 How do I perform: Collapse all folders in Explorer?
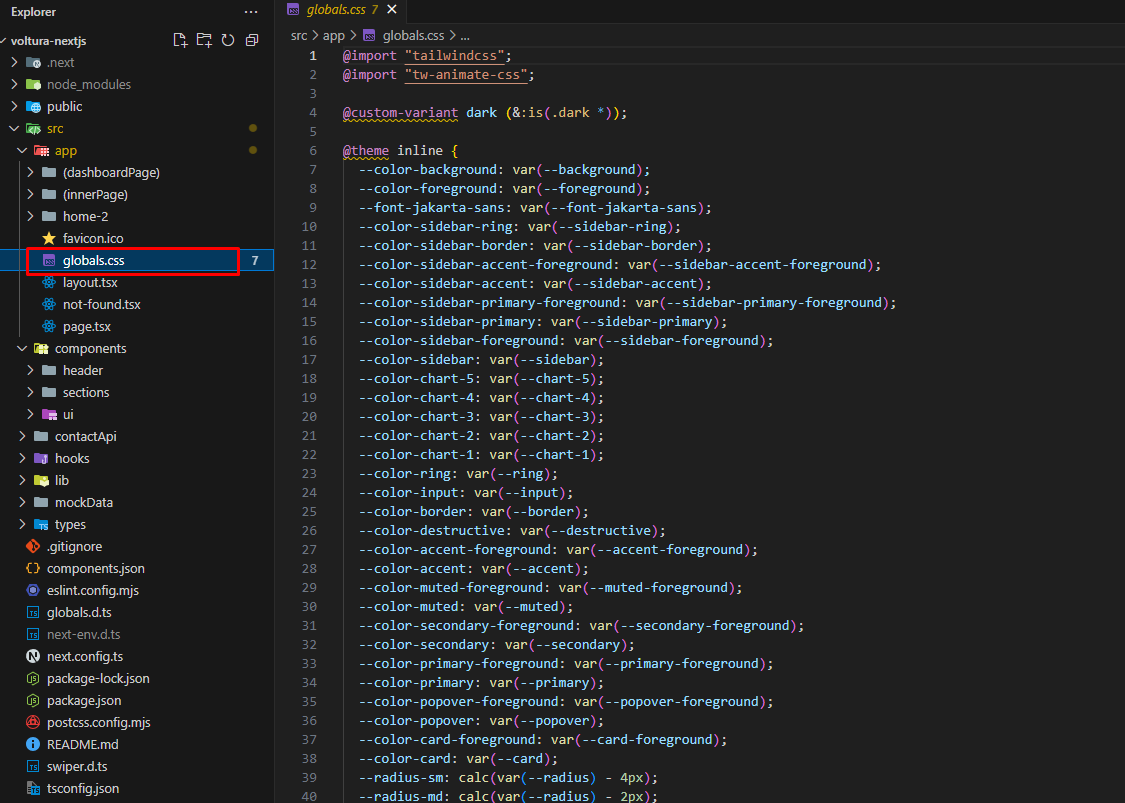click(x=252, y=40)
